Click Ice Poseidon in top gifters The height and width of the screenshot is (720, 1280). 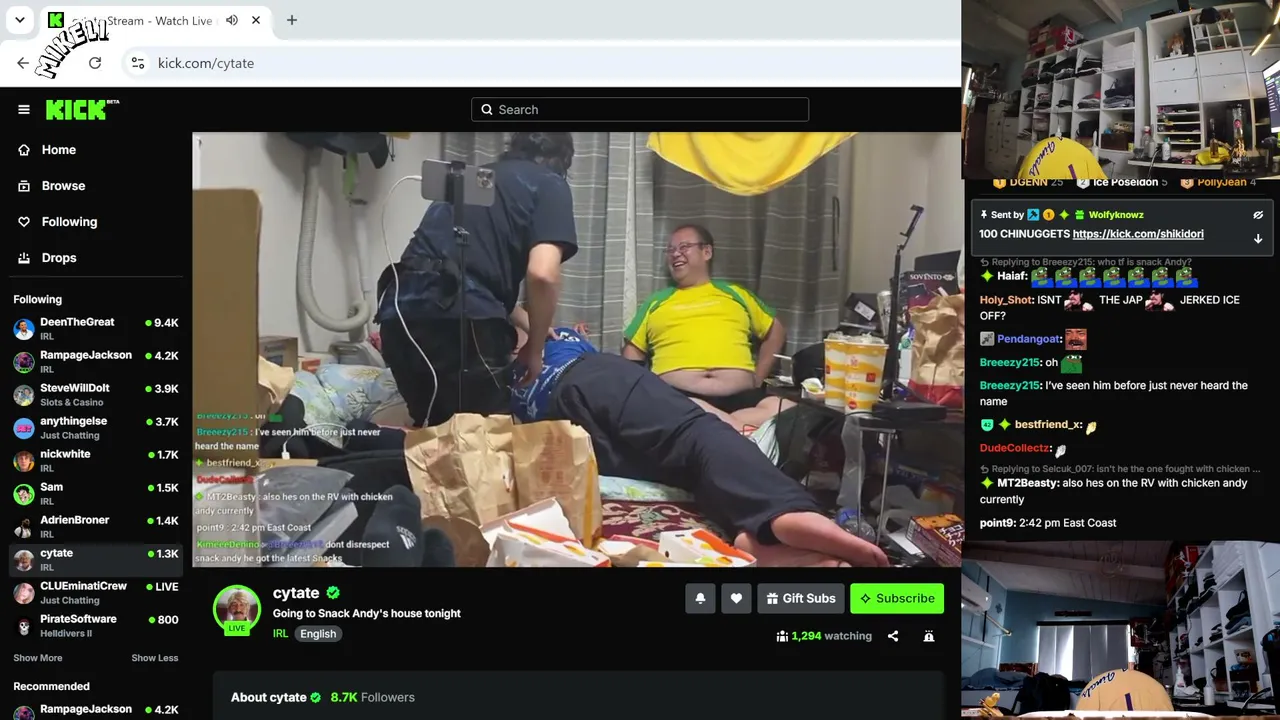(x=1125, y=182)
